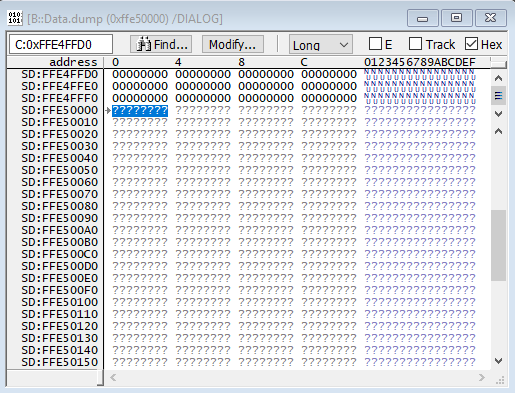Close the Data.dump window

point(490,18)
